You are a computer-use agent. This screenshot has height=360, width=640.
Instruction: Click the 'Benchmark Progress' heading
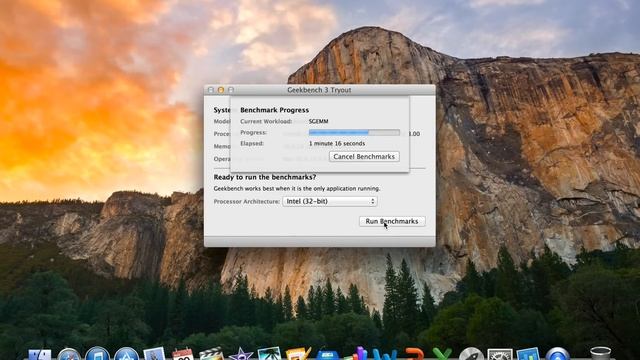pyautogui.click(x=274, y=110)
